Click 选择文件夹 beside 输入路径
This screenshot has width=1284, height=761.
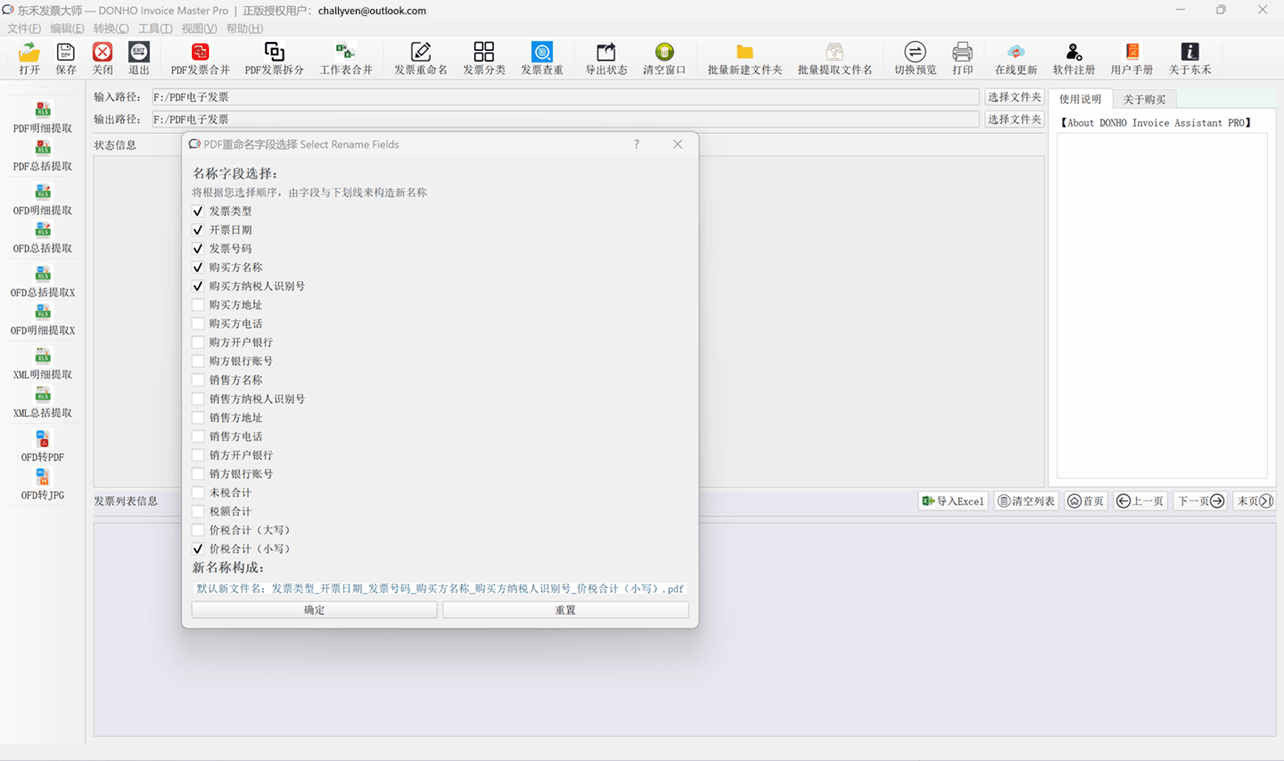[x=1014, y=97]
